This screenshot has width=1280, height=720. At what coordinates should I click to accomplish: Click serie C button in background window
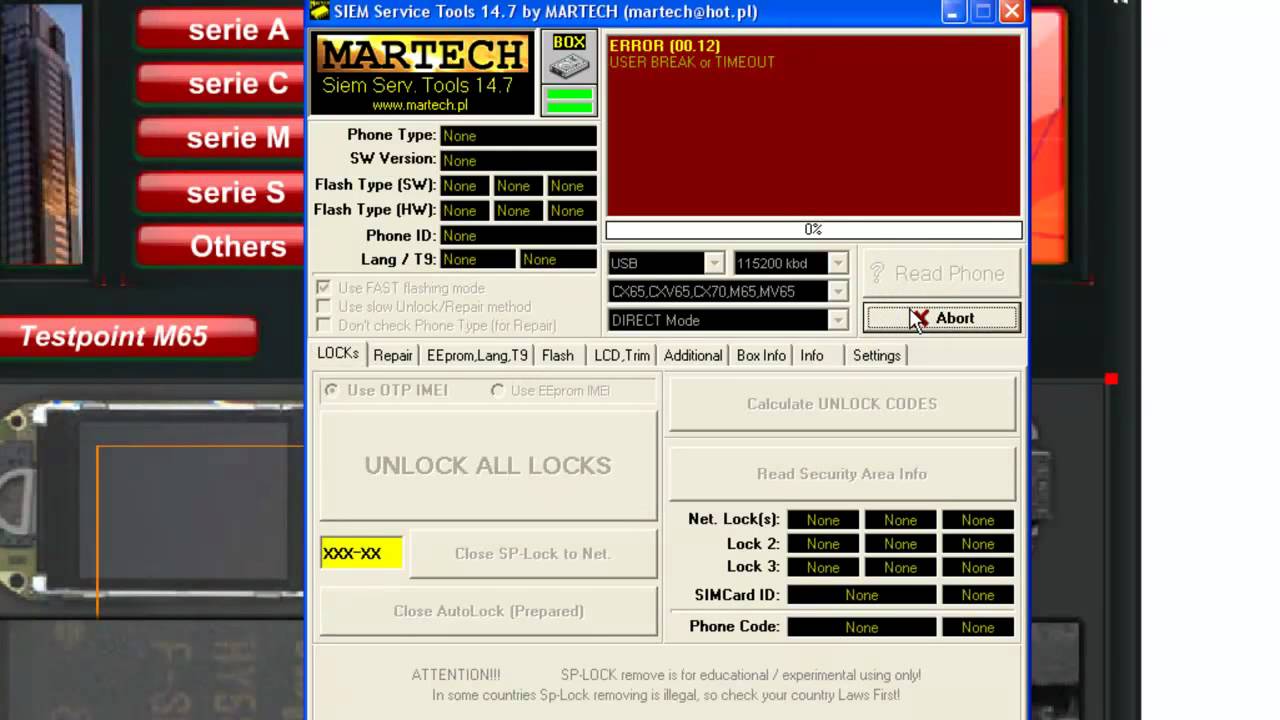click(220, 84)
